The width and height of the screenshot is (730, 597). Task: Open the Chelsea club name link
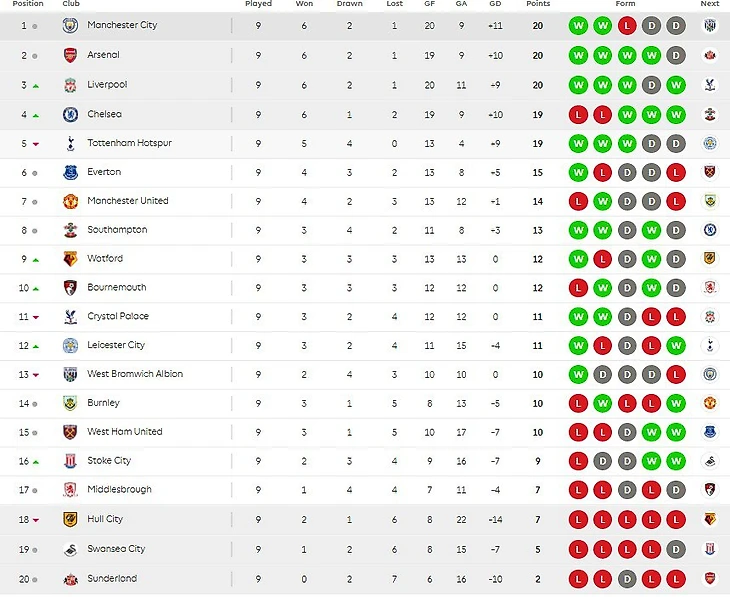pyautogui.click(x=104, y=114)
